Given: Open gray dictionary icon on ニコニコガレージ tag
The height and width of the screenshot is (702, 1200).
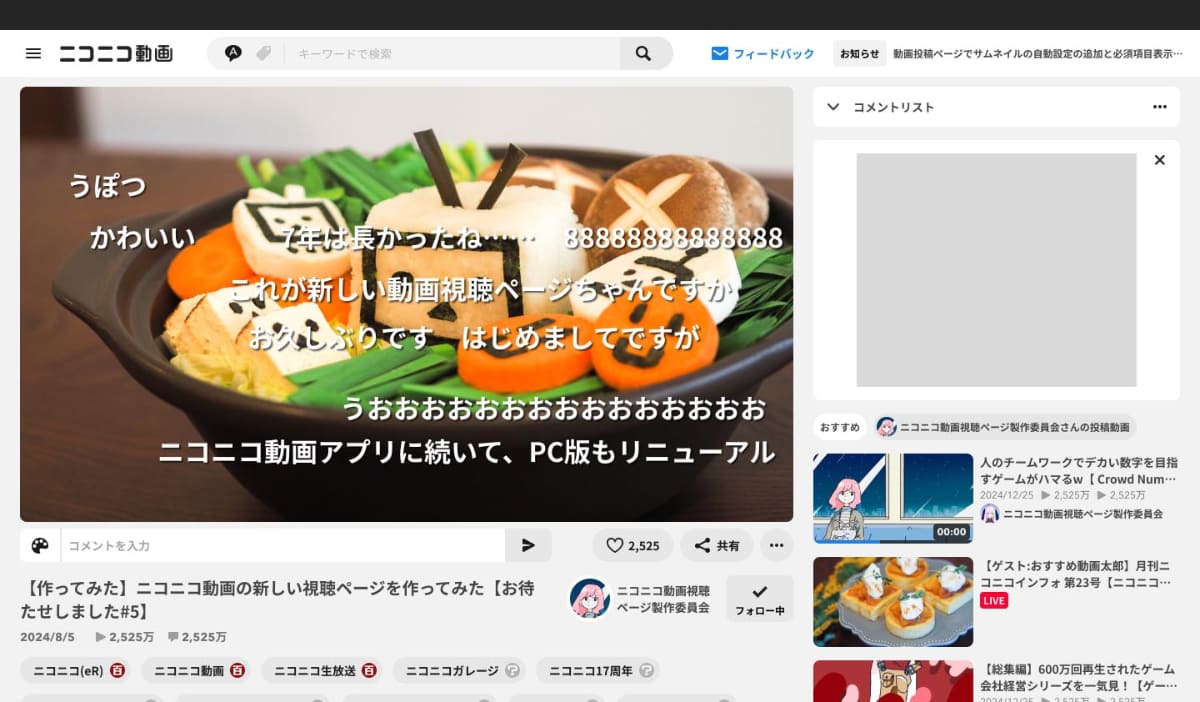Looking at the screenshot, I should coord(512,671).
